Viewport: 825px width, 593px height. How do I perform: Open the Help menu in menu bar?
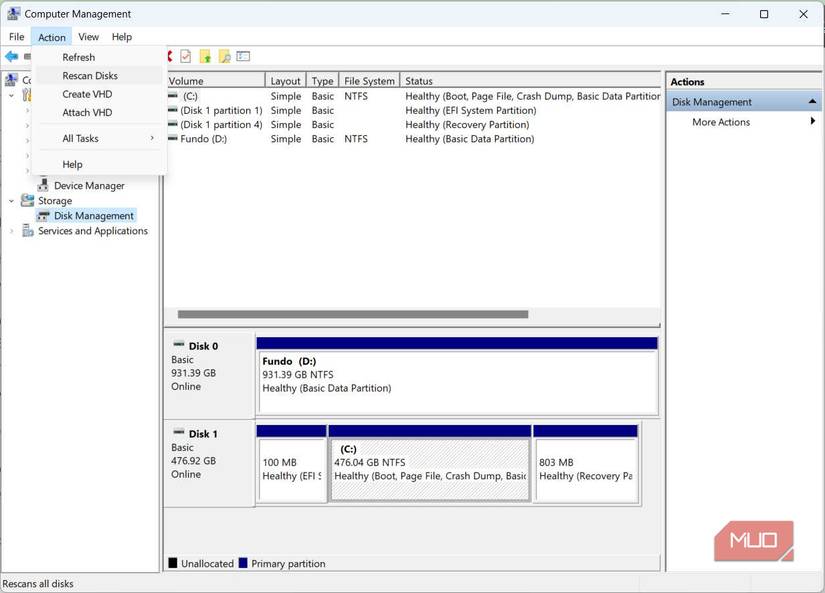pos(122,37)
